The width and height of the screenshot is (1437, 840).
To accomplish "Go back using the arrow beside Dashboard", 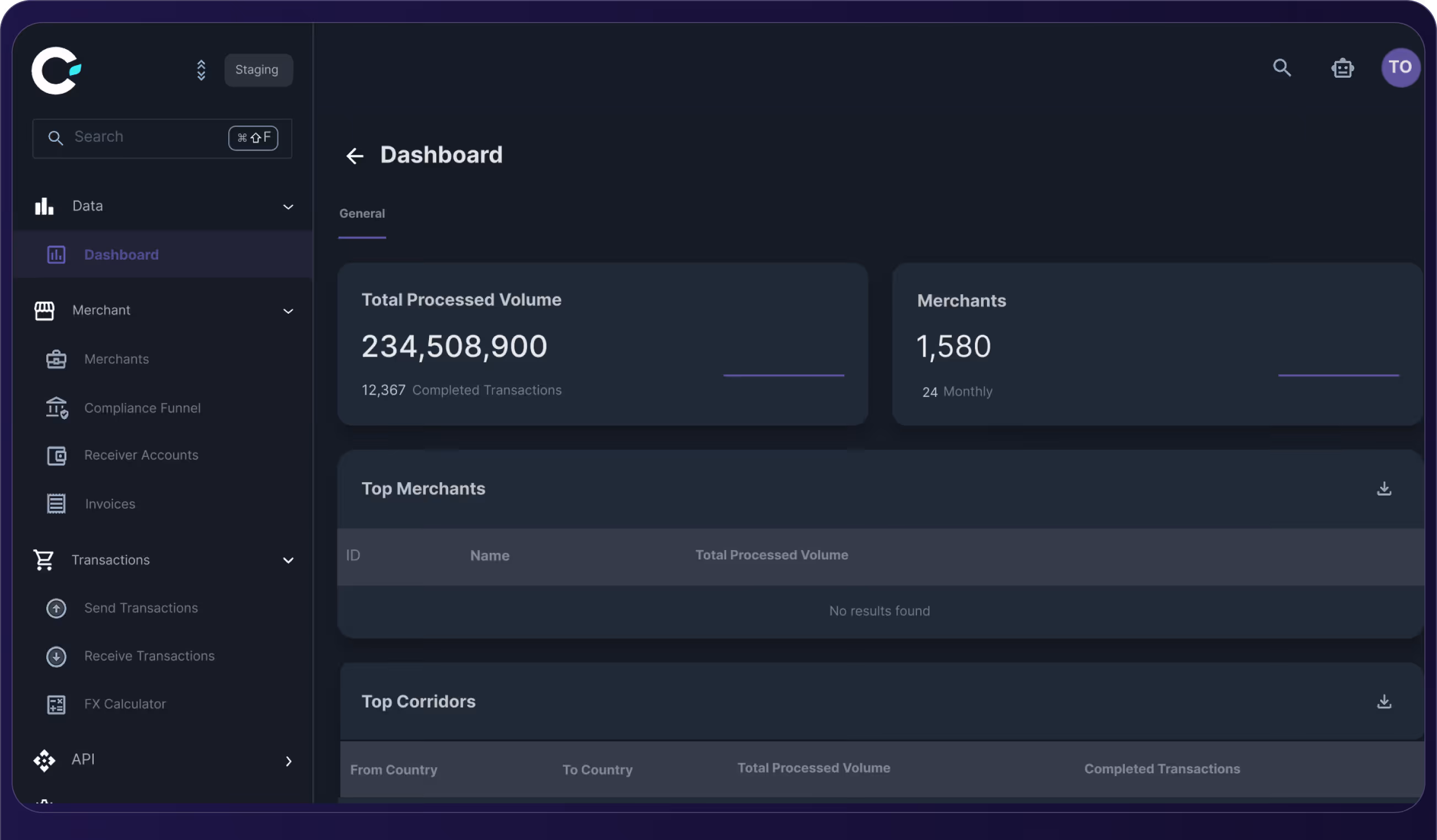I will click(x=355, y=155).
